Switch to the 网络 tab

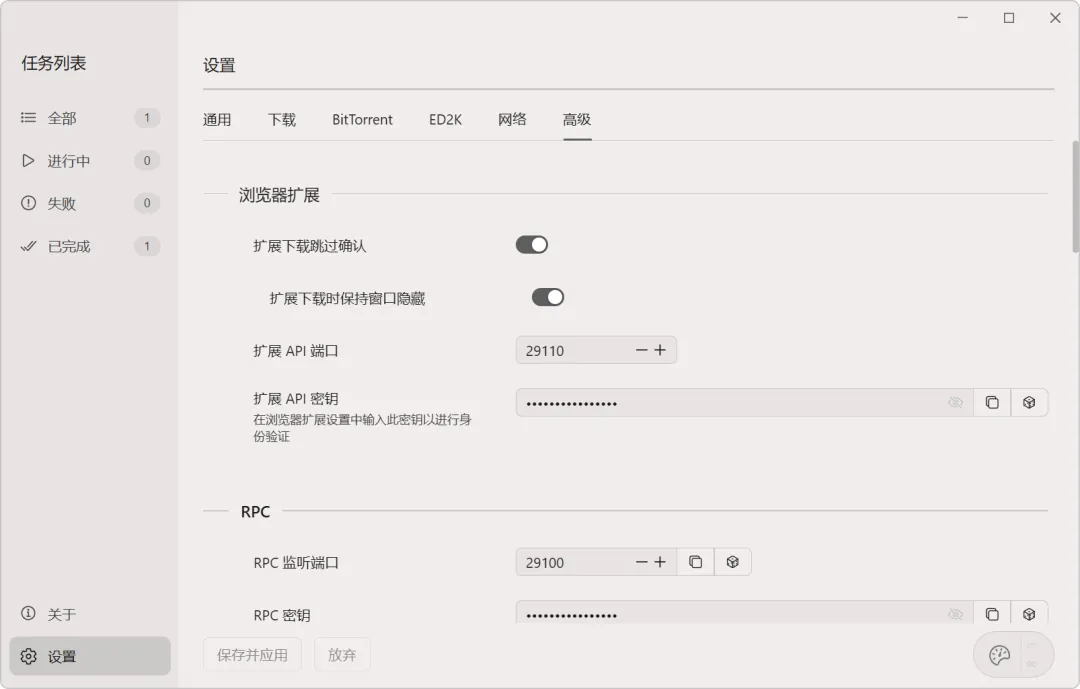click(512, 119)
